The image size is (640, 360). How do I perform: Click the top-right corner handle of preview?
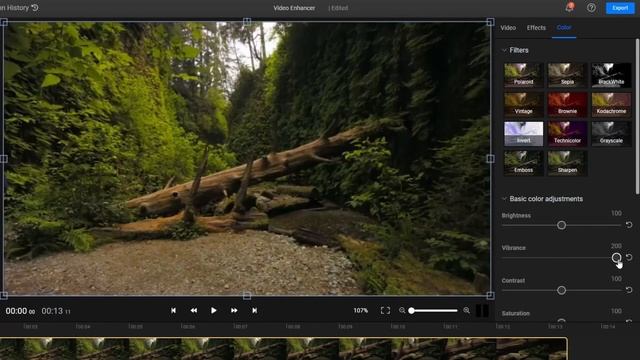click(x=490, y=22)
